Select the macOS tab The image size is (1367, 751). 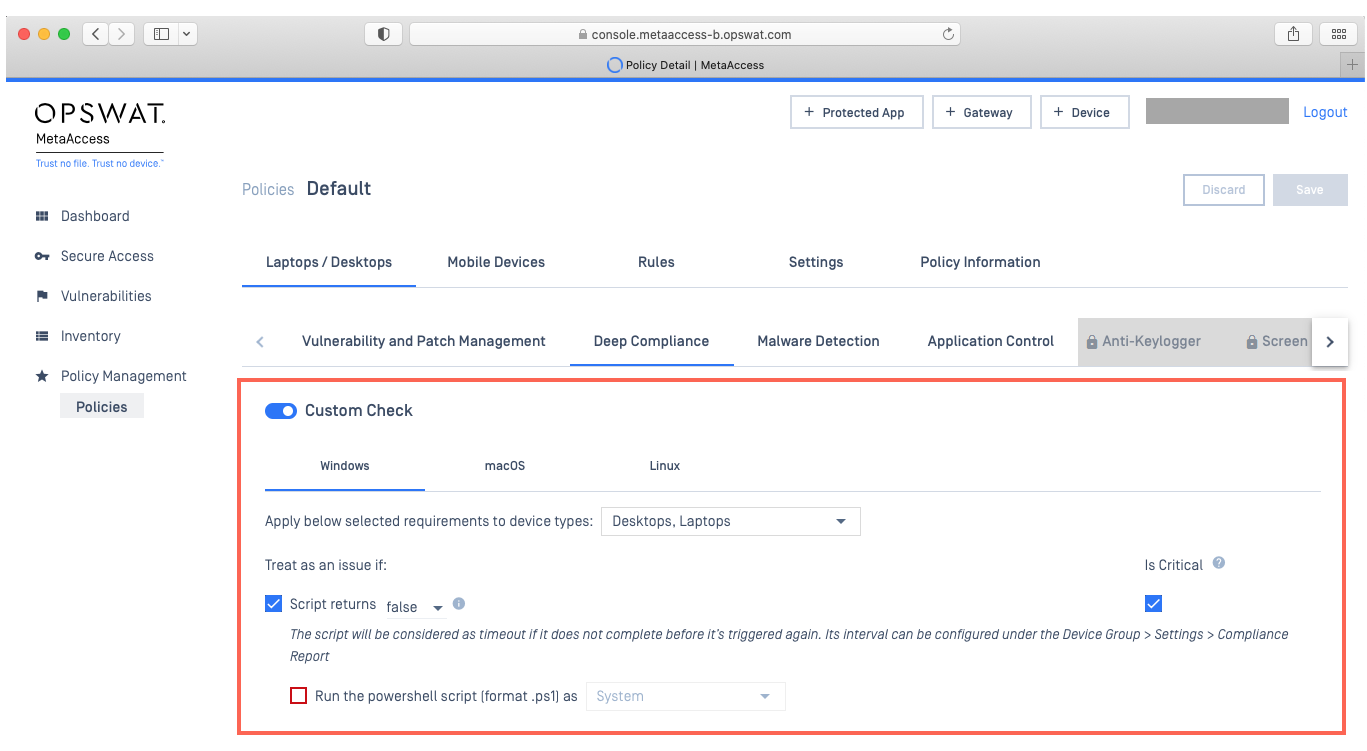click(505, 466)
